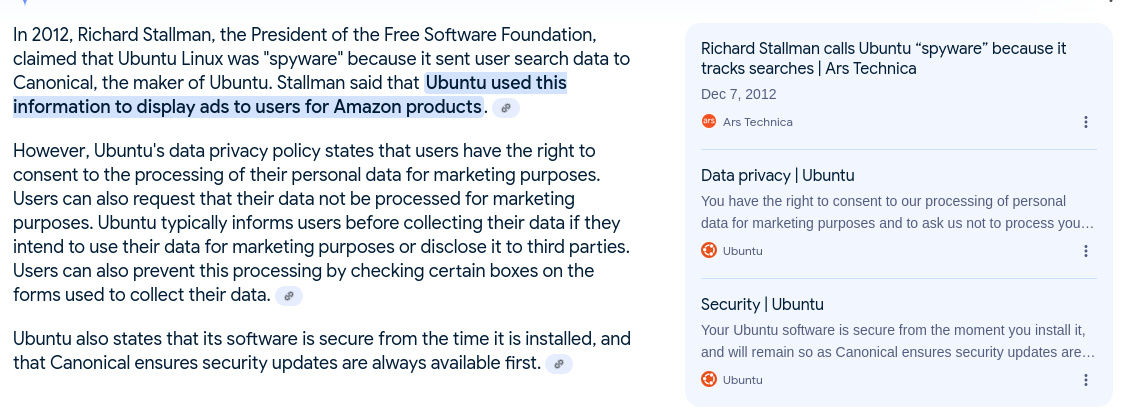1135x420 pixels.
Task: Open the three-dot menu for the Ars Technica source
Action: [x=1086, y=122]
